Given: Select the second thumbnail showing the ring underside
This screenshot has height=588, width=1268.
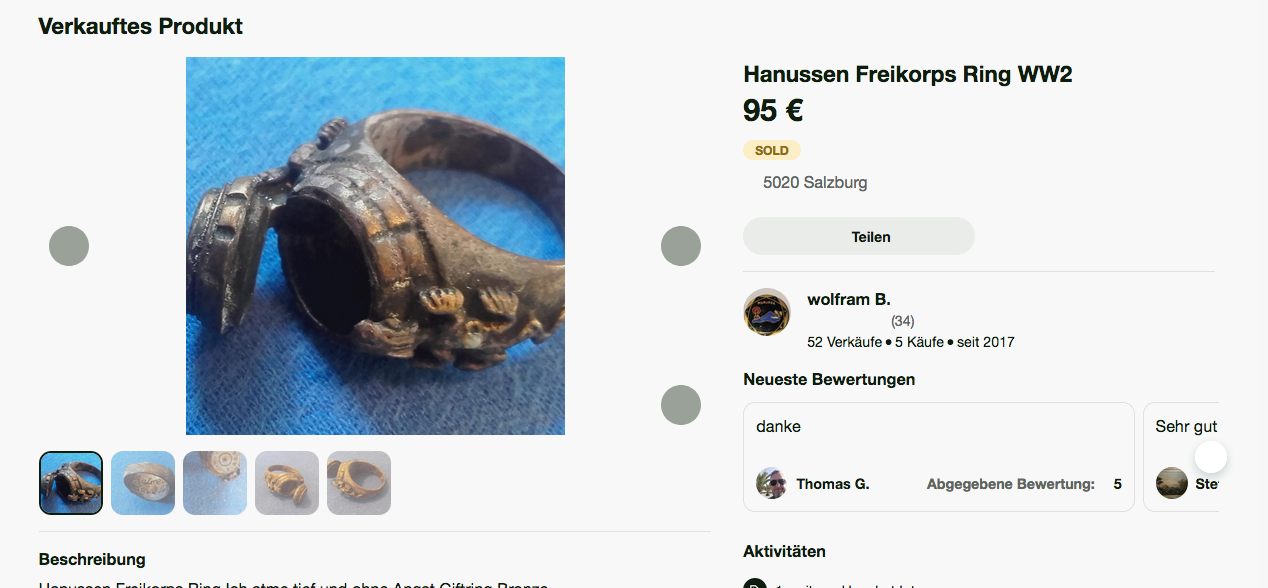Looking at the screenshot, I should pos(143,483).
